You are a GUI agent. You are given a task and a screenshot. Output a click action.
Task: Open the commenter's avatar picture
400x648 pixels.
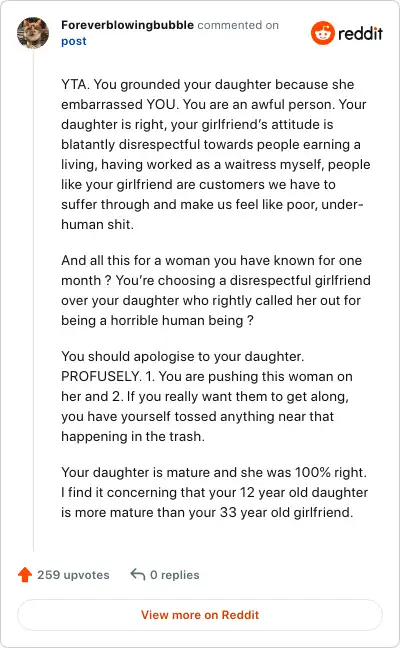(33, 33)
